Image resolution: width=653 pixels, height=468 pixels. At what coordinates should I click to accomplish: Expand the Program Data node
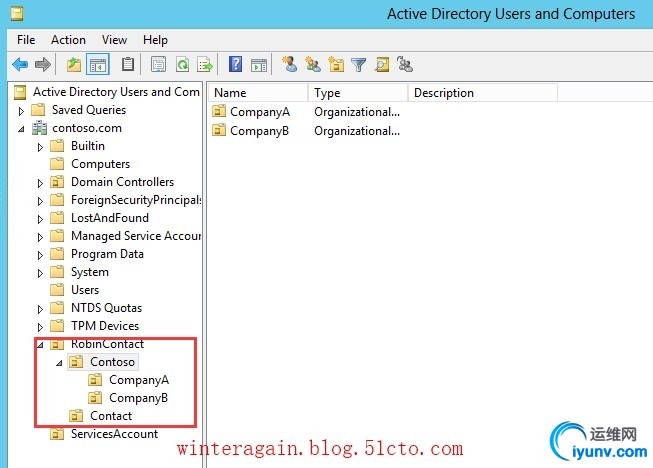coord(40,255)
